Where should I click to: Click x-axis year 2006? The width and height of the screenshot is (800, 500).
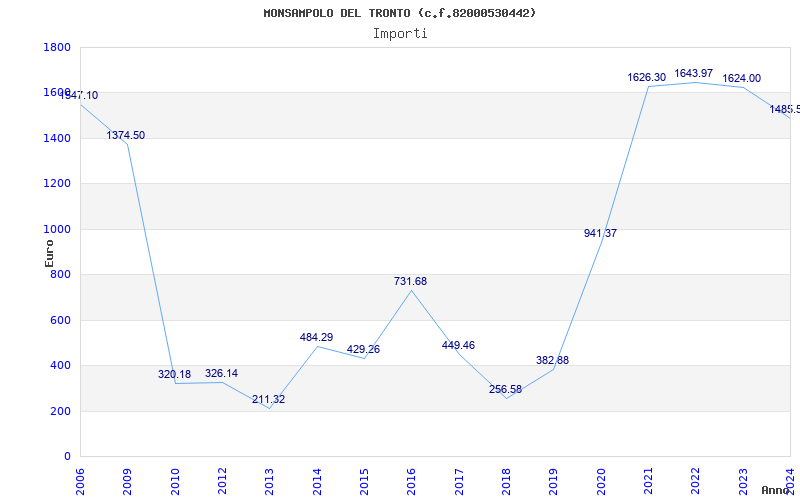(x=80, y=482)
